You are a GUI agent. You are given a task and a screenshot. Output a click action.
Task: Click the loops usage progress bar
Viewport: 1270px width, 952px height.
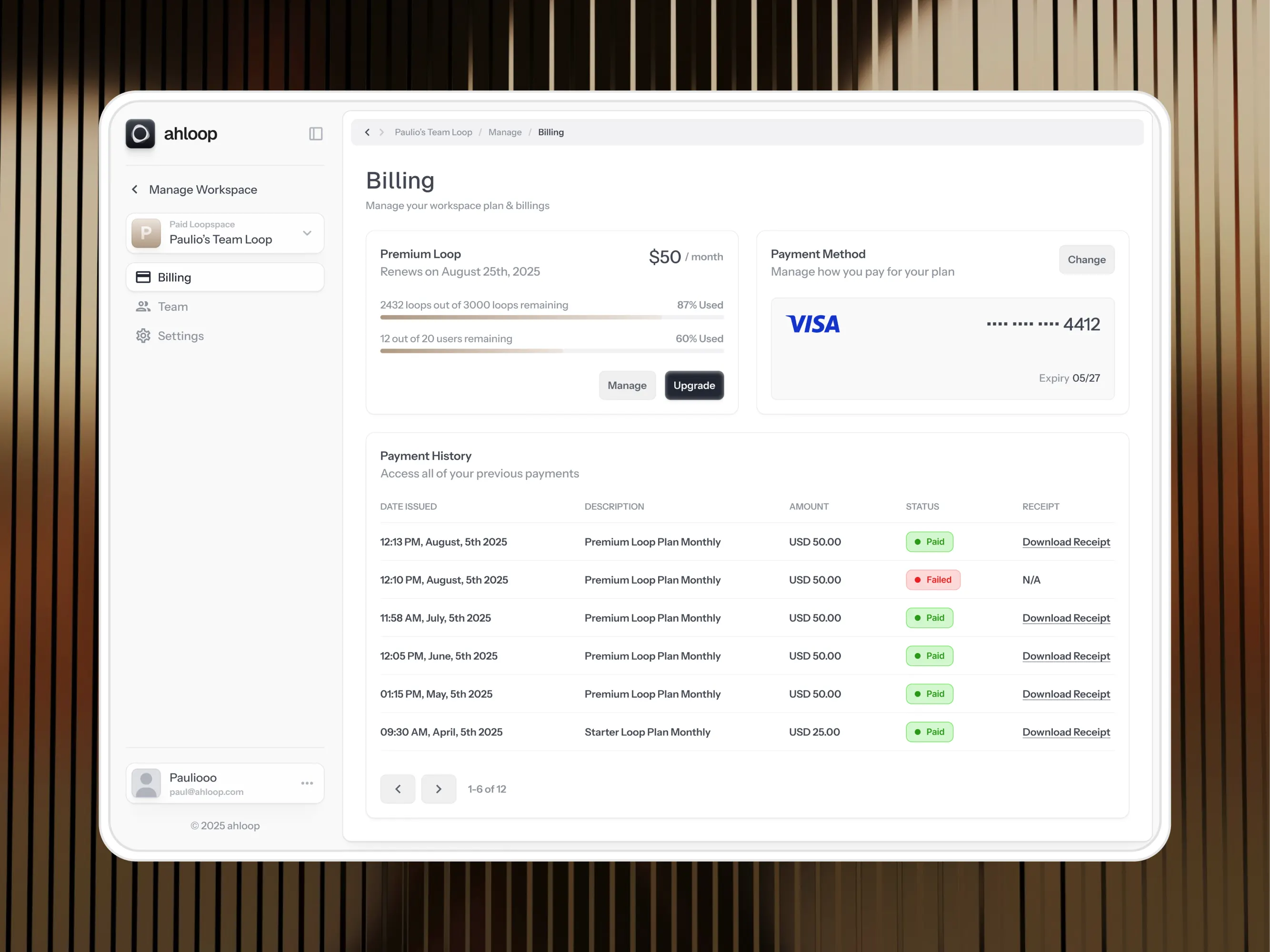[551, 317]
